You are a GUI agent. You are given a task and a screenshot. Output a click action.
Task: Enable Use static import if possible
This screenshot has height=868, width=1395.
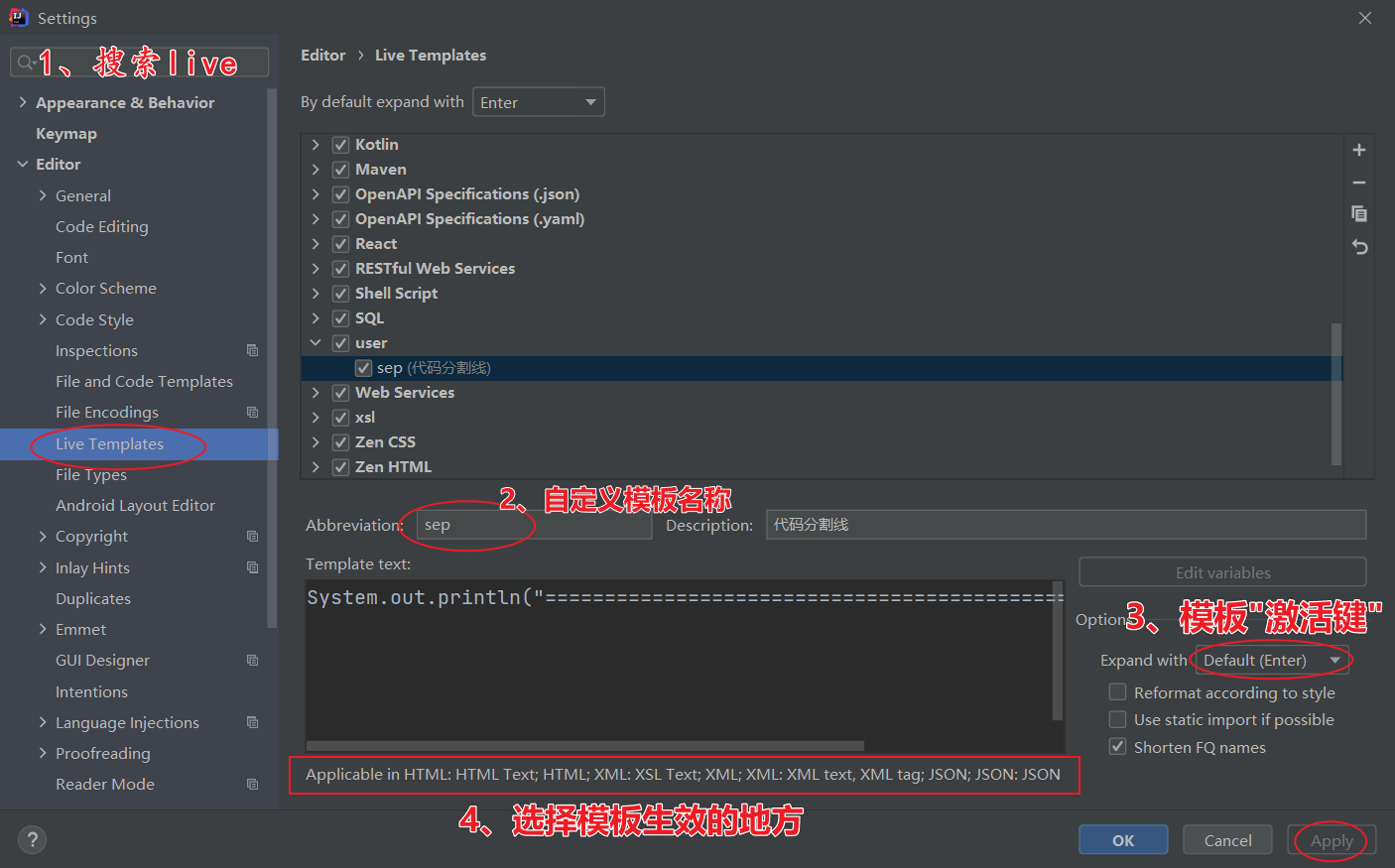pyautogui.click(x=1117, y=719)
